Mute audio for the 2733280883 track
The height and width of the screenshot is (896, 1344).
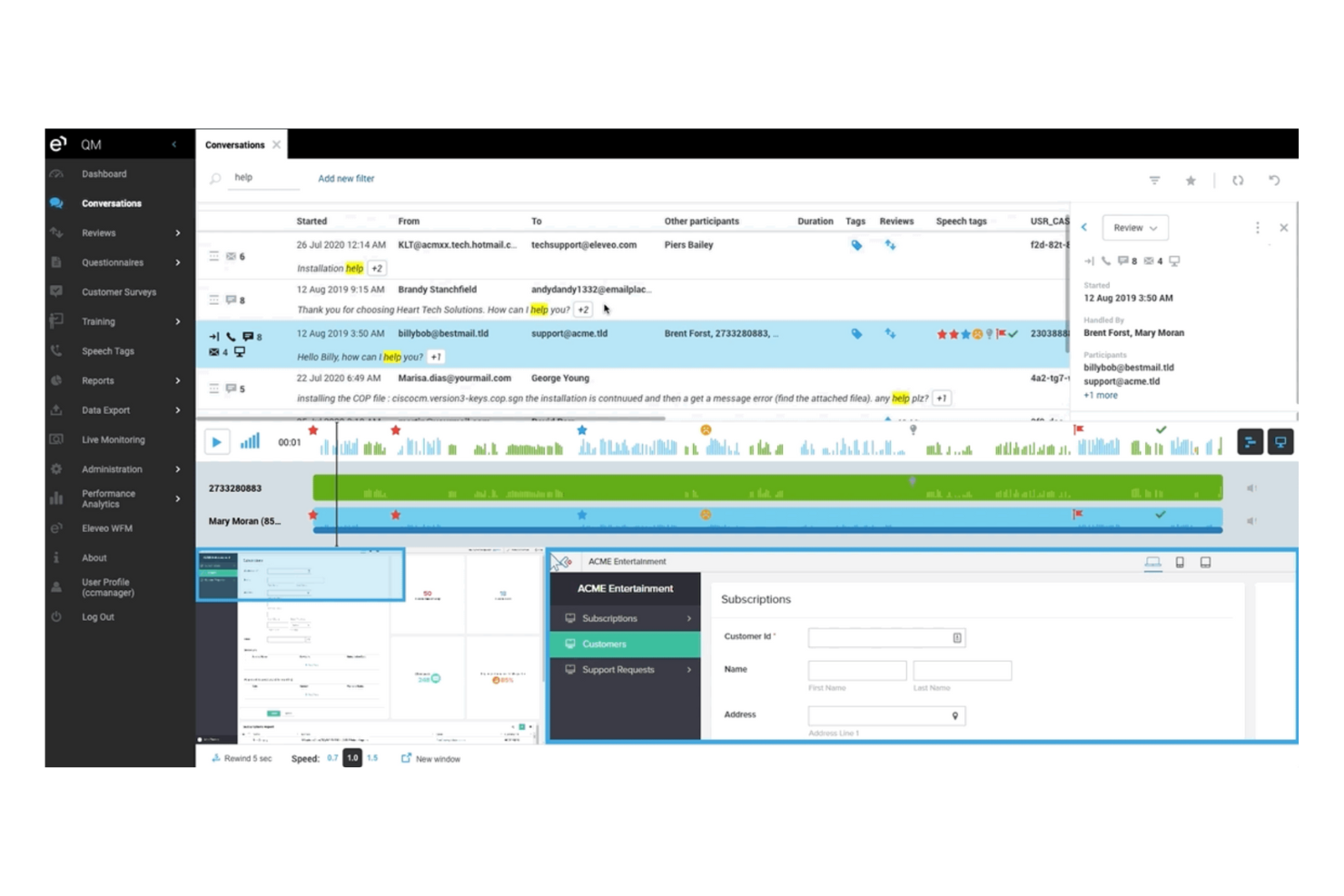(x=1253, y=487)
